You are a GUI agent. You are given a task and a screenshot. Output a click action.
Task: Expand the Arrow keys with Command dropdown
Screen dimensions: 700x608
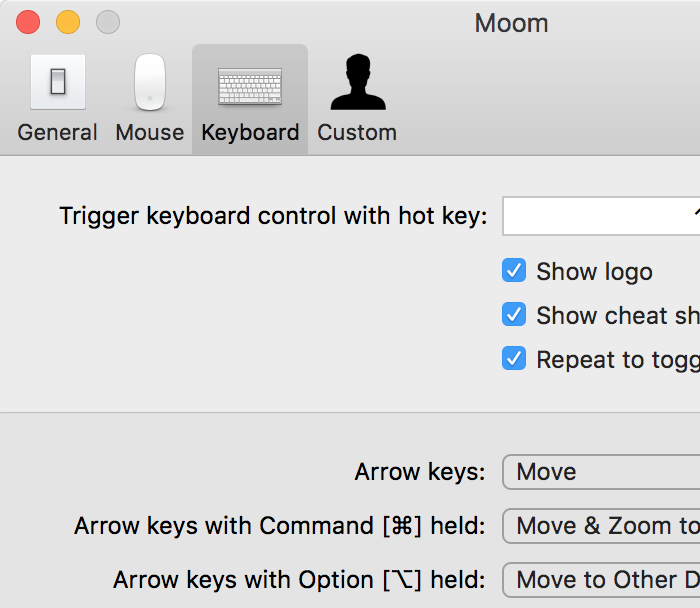point(600,526)
